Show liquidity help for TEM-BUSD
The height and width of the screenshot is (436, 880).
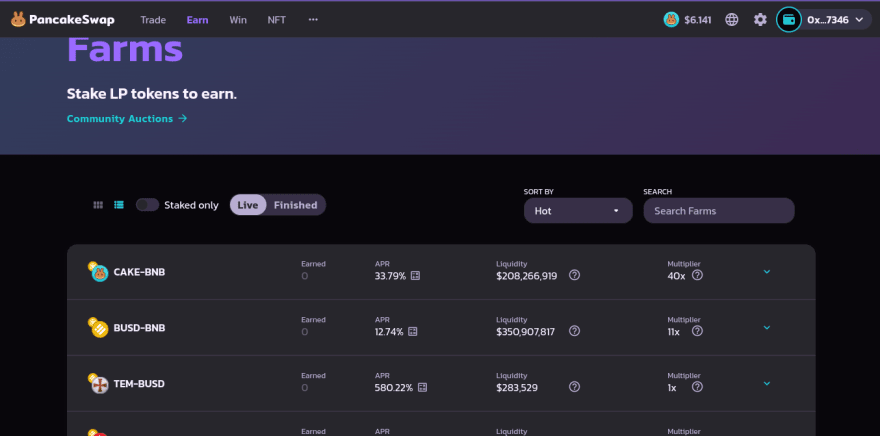[574, 387]
